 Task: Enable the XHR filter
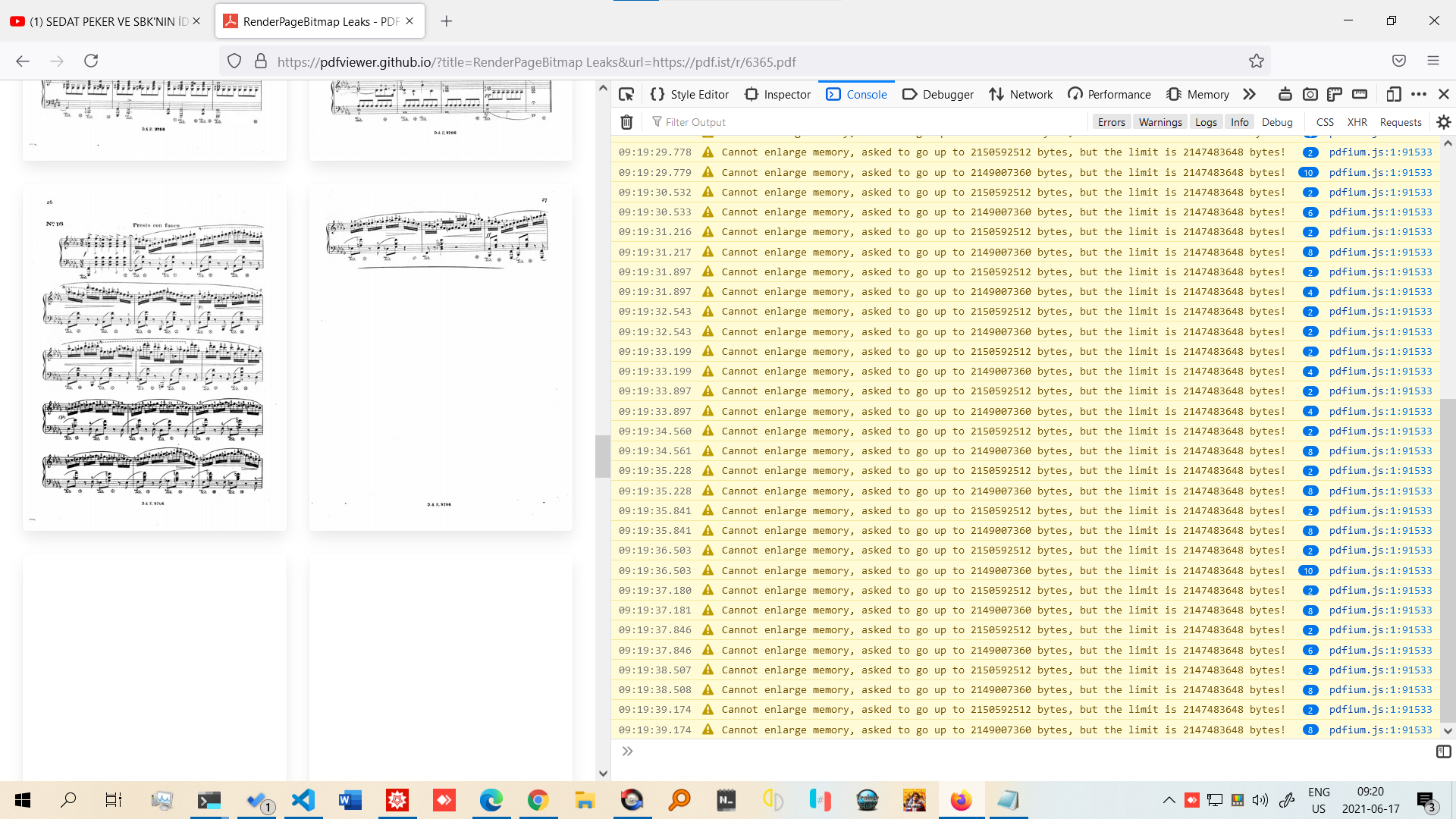click(1357, 122)
